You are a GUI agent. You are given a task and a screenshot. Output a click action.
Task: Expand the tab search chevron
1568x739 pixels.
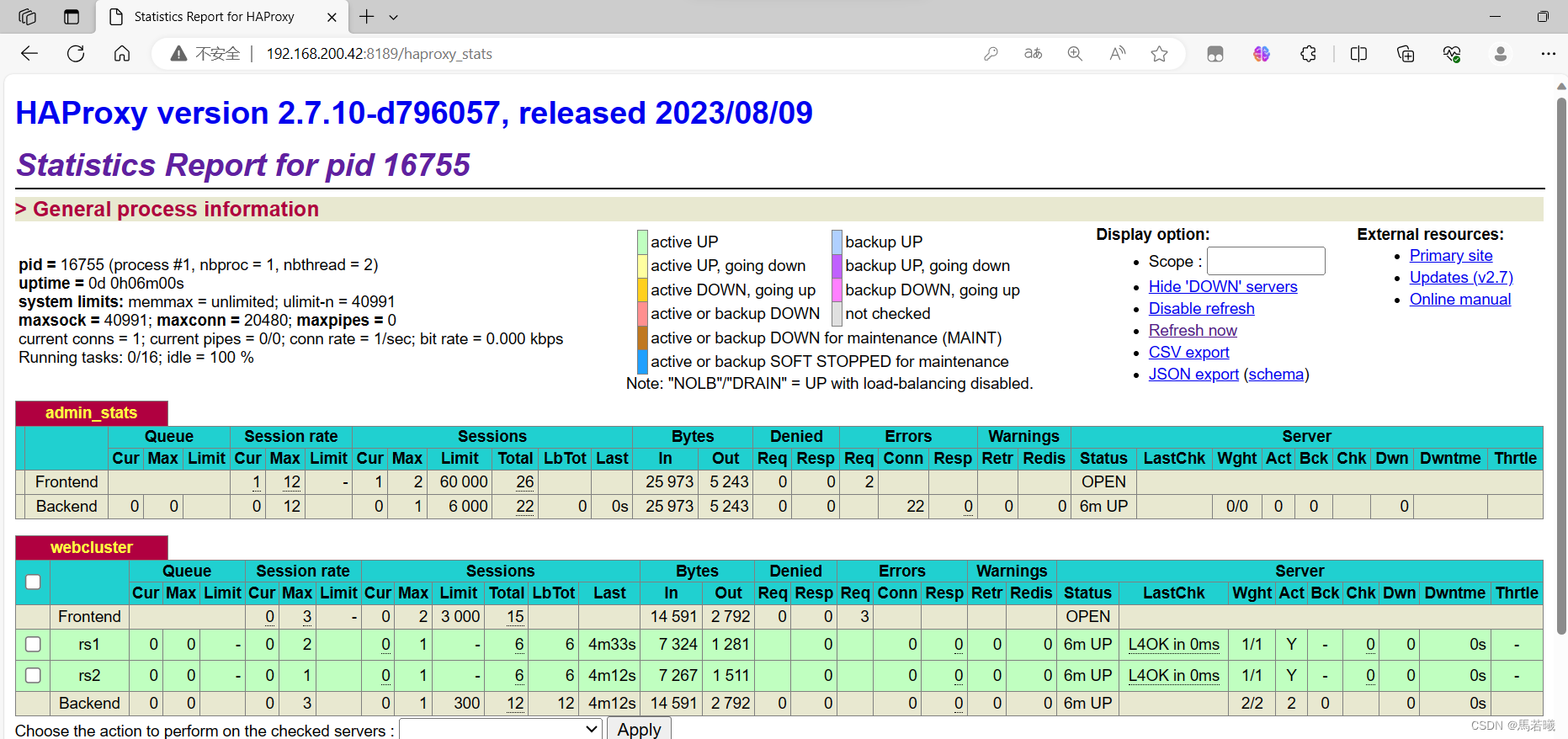click(x=393, y=17)
